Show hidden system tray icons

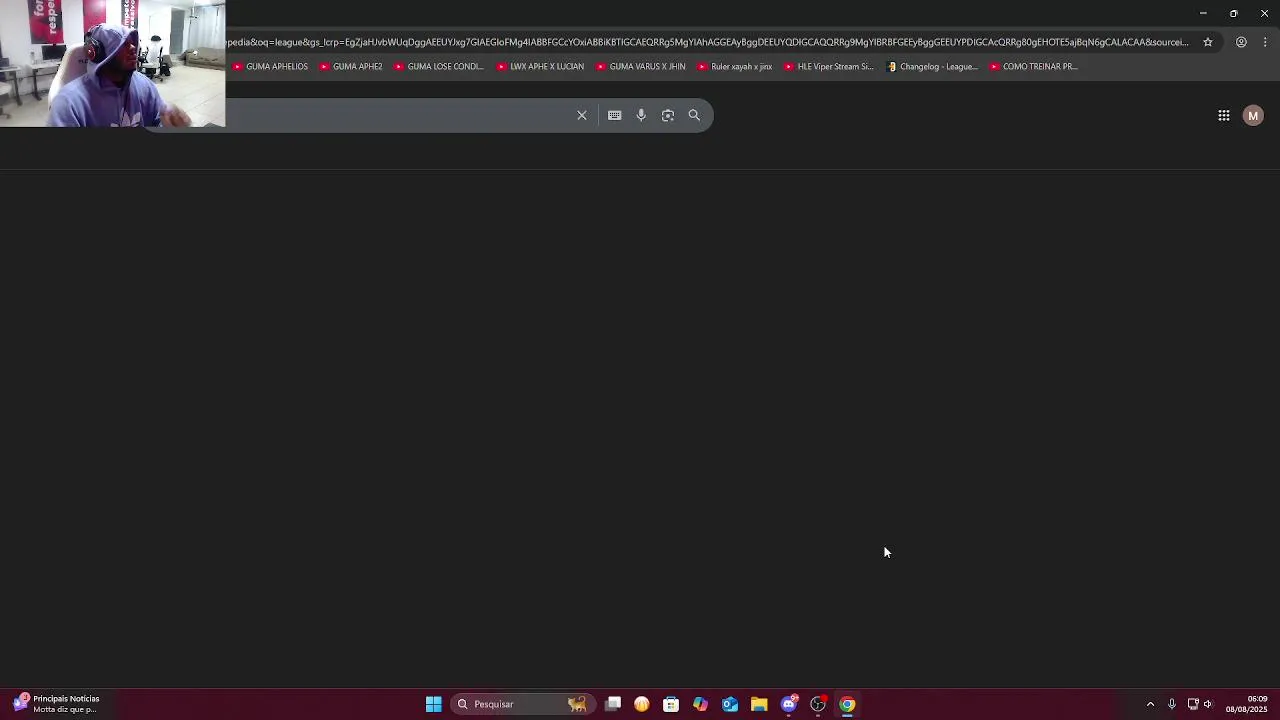pos(1150,704)
